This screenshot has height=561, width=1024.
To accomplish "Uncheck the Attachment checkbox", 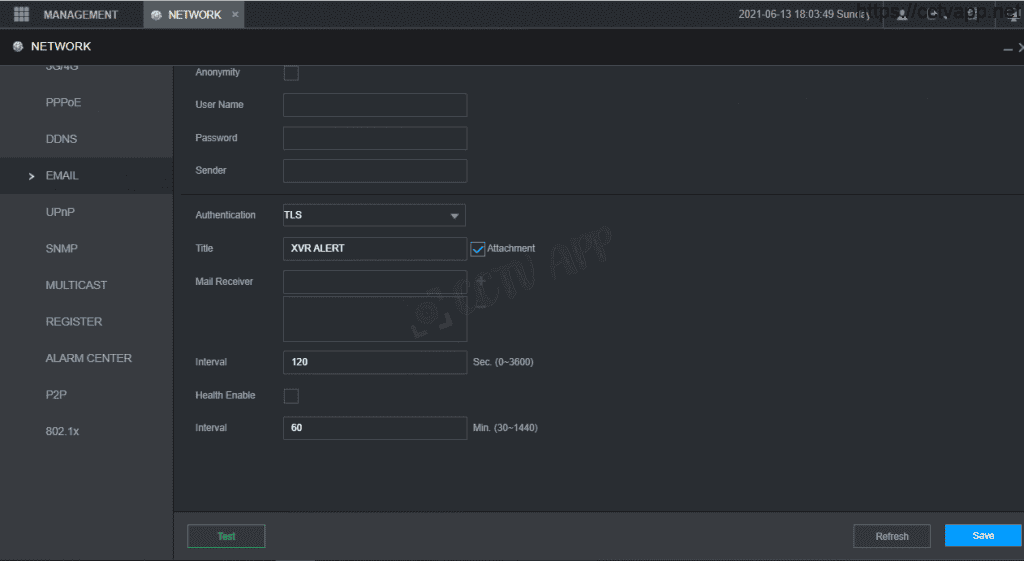I will (478, 249).
